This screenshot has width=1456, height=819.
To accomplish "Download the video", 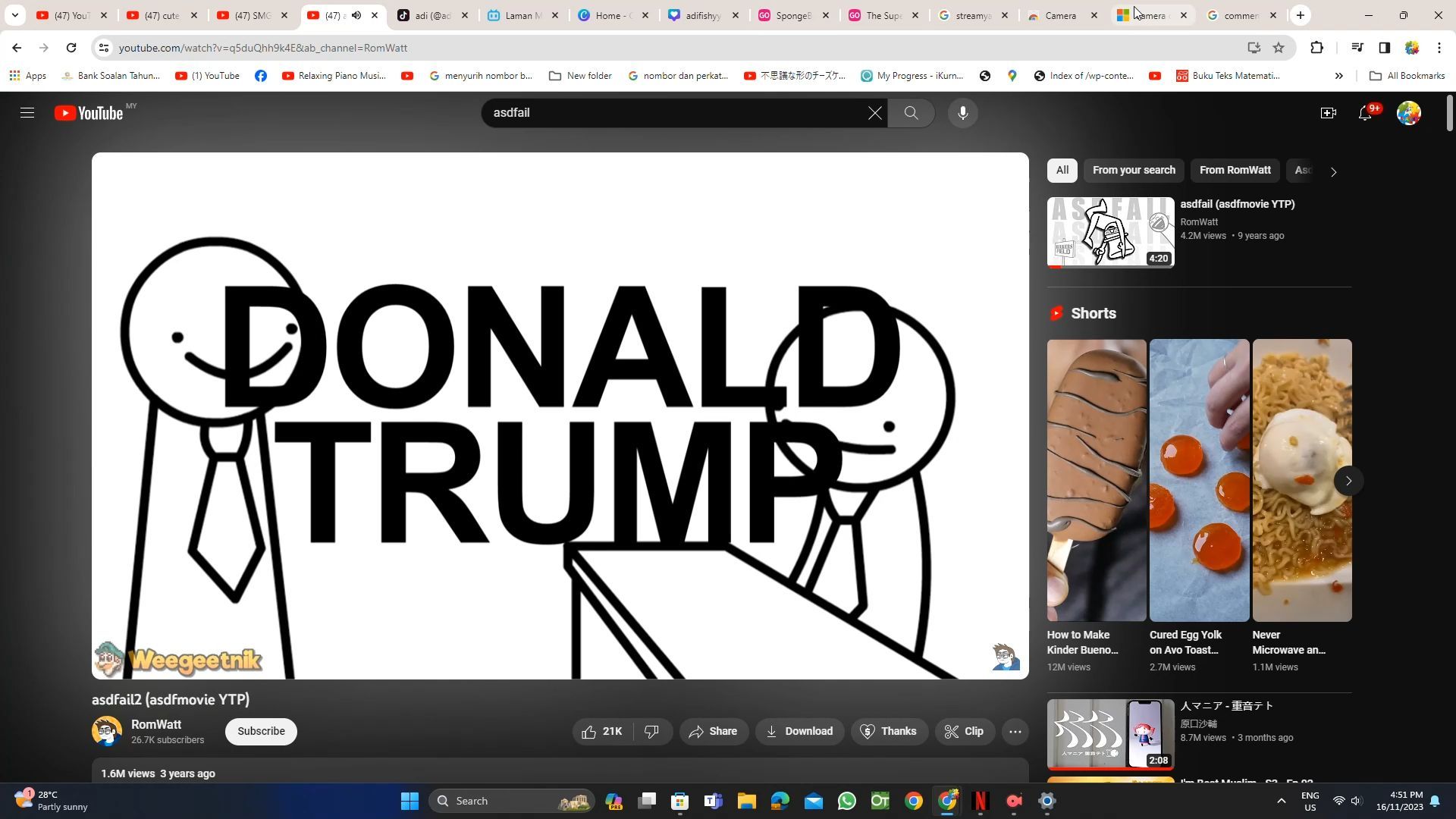I will (x=799, y=732).
